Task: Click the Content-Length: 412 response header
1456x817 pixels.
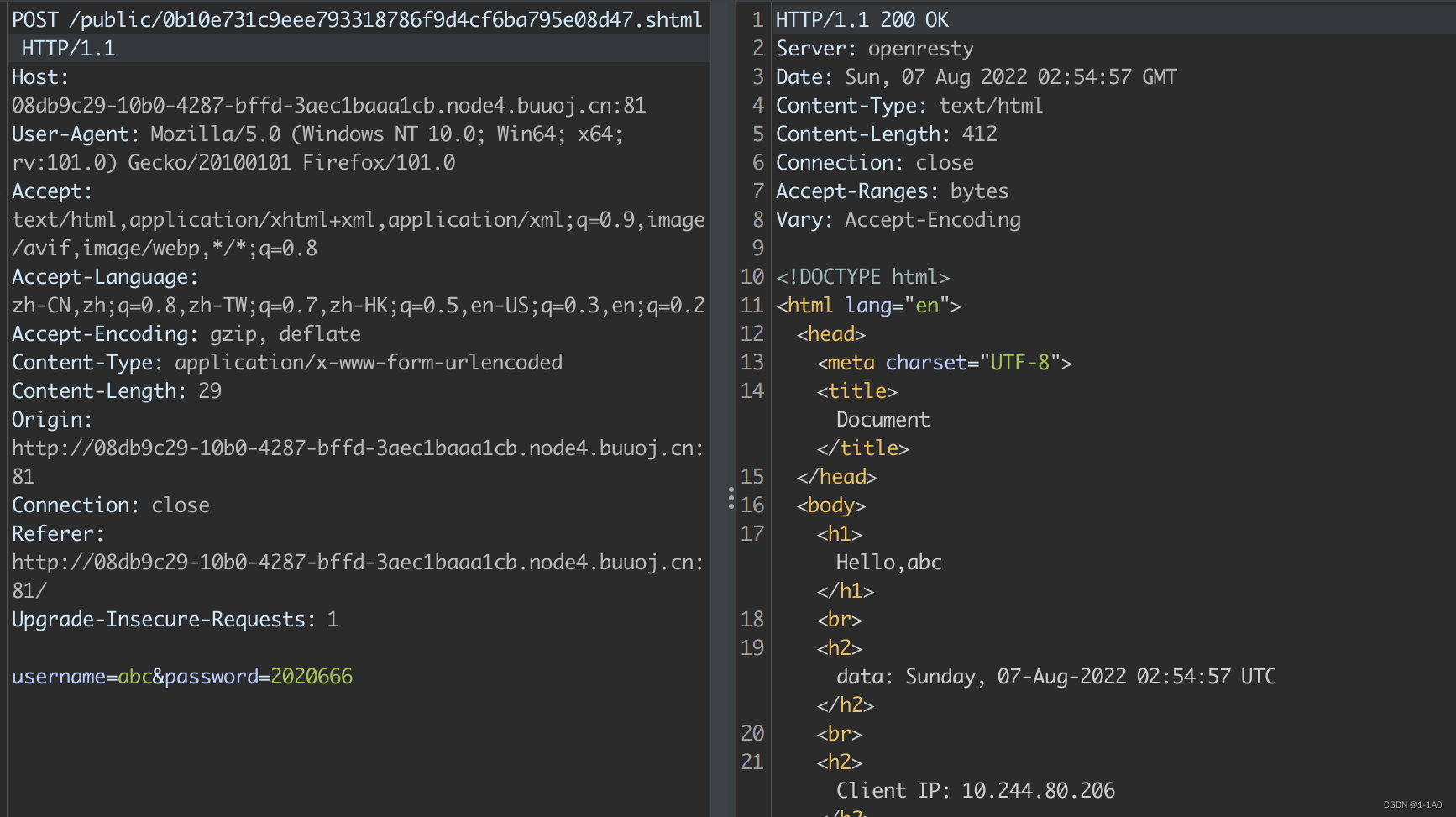Action: pos(886,134)
